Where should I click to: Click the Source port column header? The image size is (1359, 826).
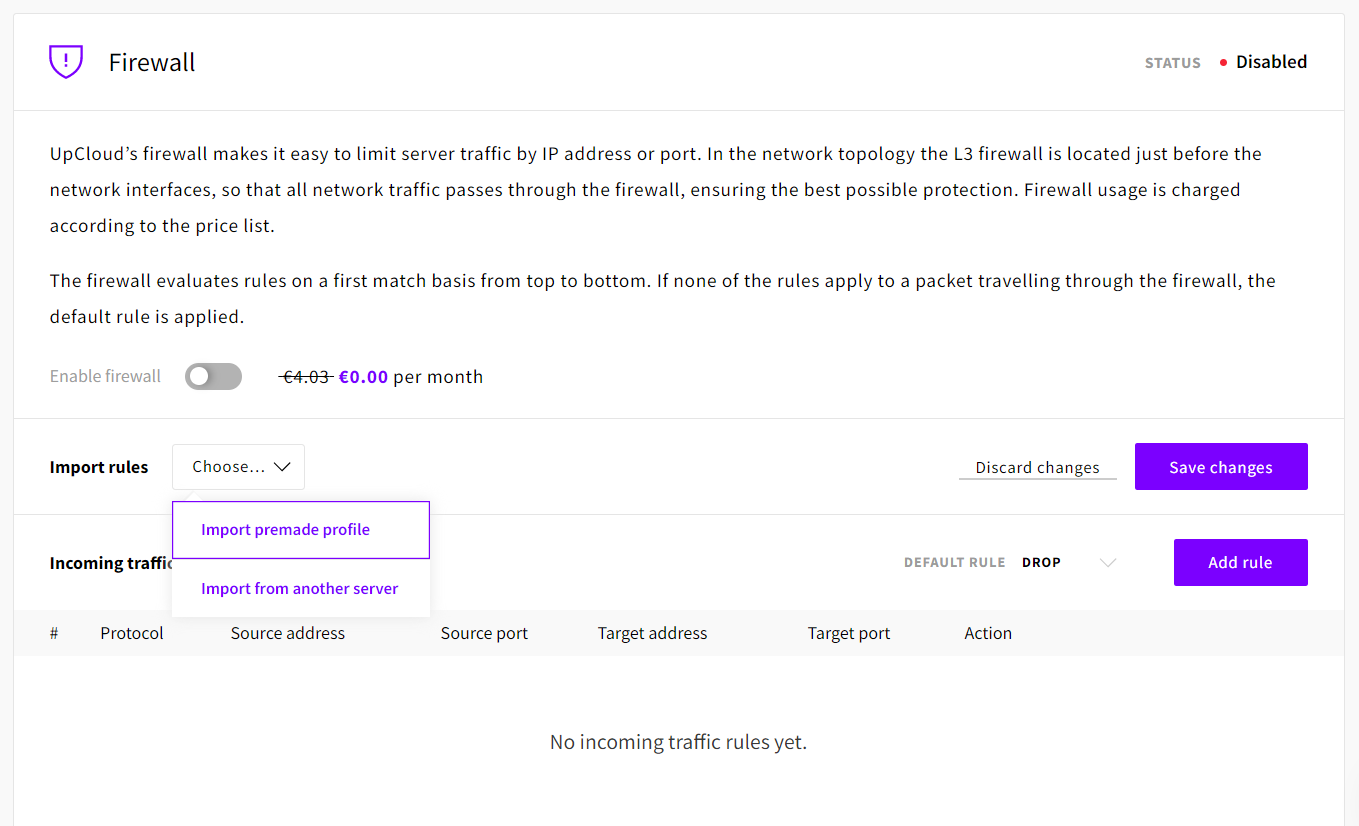(484, 633)
